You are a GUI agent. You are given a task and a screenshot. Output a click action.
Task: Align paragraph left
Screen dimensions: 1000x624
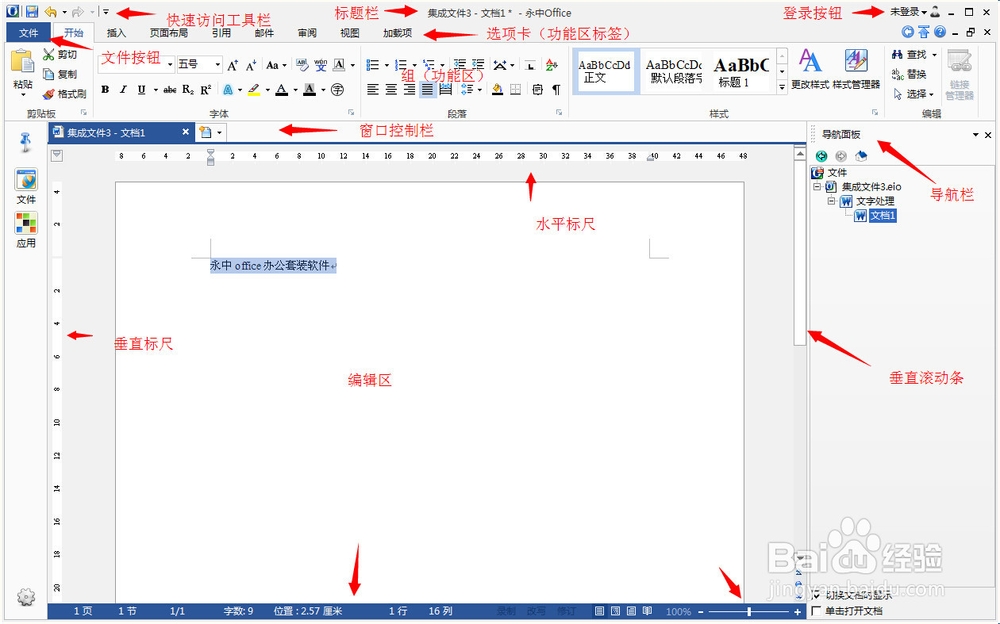(x=373, y=90)
